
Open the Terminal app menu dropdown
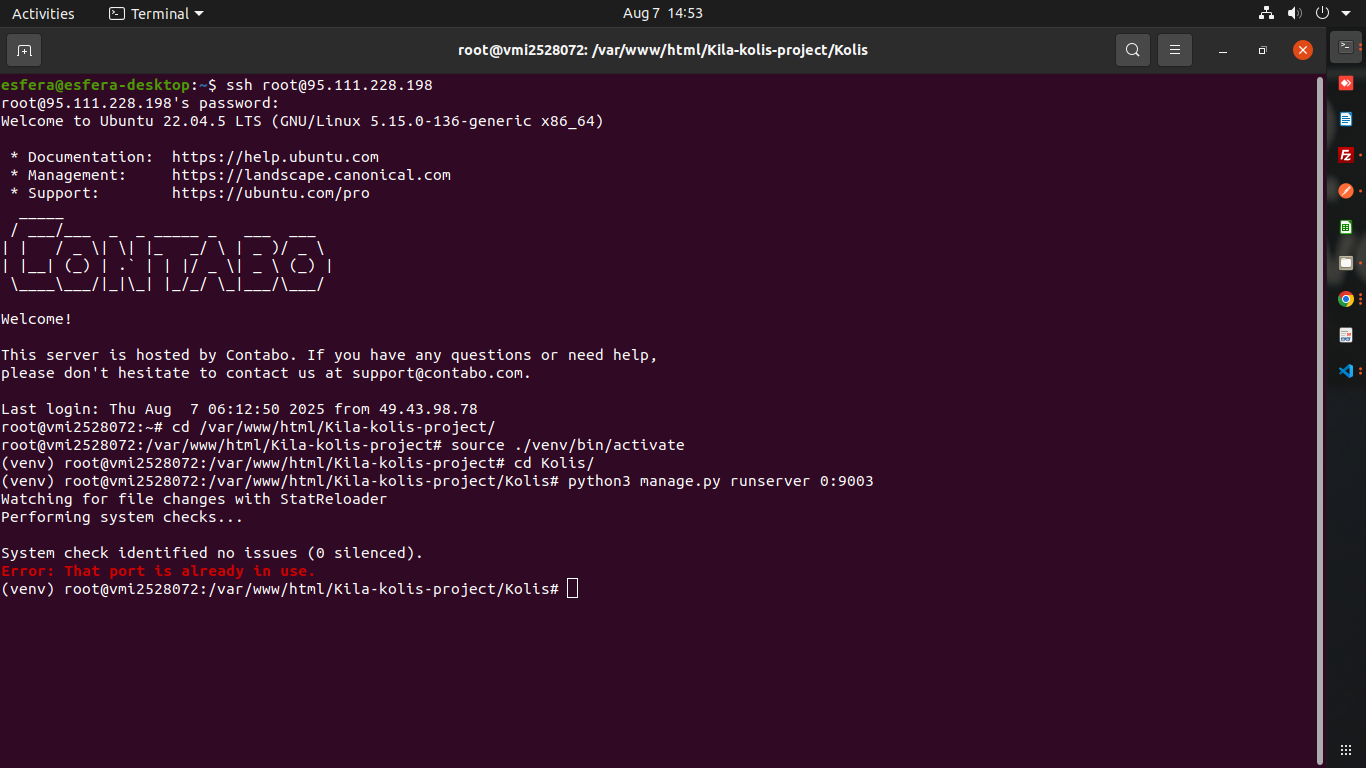click(155, 13)
